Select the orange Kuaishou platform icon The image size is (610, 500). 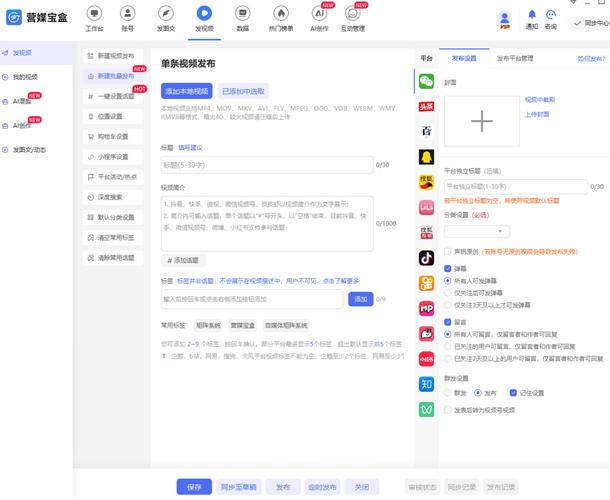click(x=426, y=283)
